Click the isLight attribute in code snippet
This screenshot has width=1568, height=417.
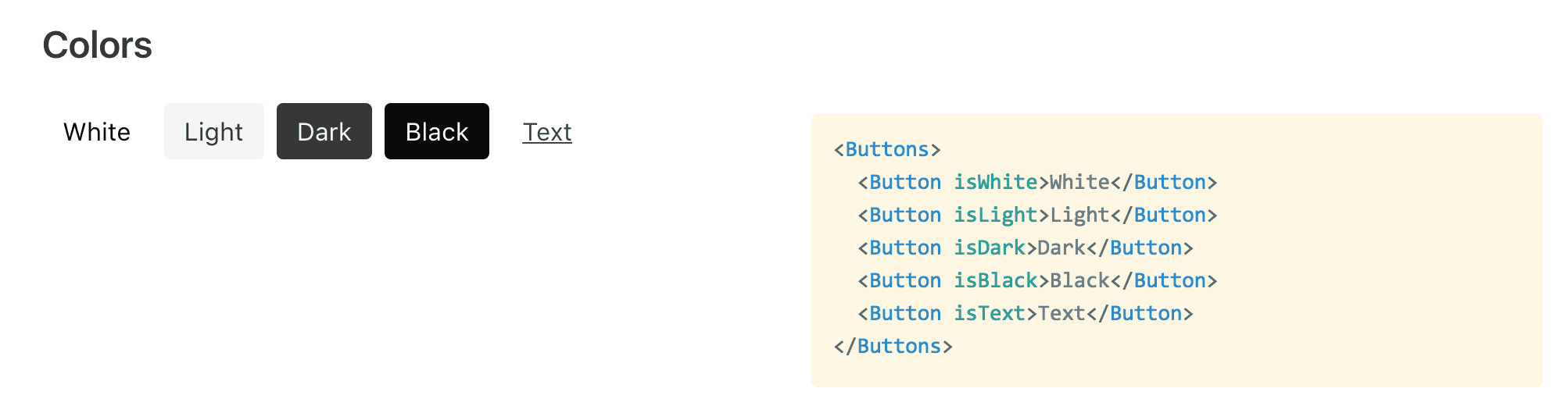996,215
